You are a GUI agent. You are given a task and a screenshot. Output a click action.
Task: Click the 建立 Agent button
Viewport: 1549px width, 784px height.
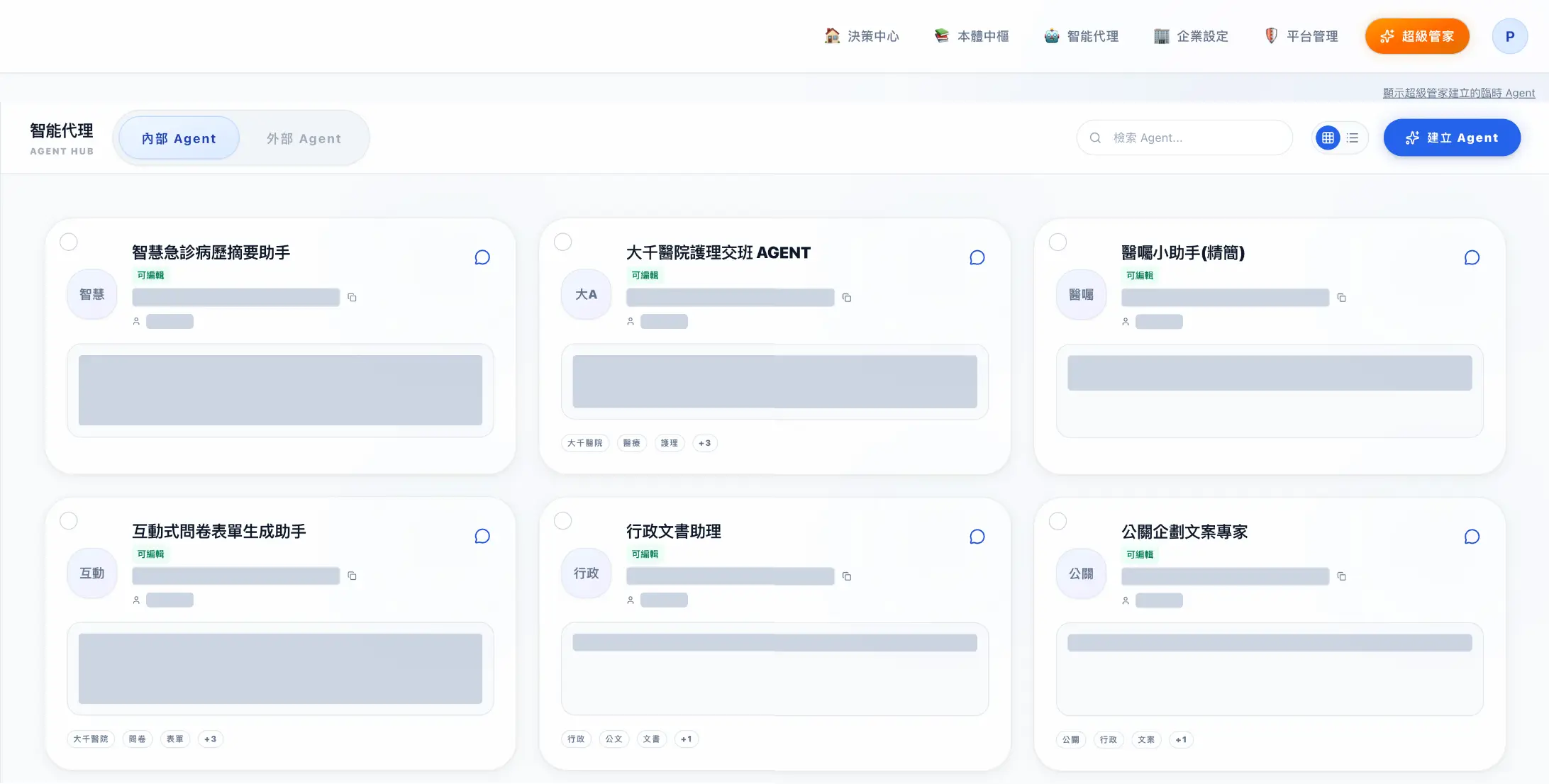pos(1452,138)
